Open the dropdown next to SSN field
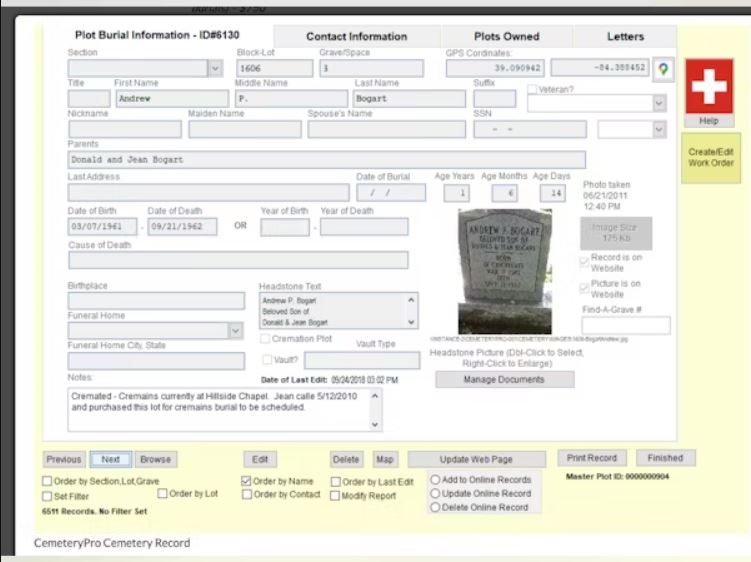751x562 pixels. tap(659, 129)
